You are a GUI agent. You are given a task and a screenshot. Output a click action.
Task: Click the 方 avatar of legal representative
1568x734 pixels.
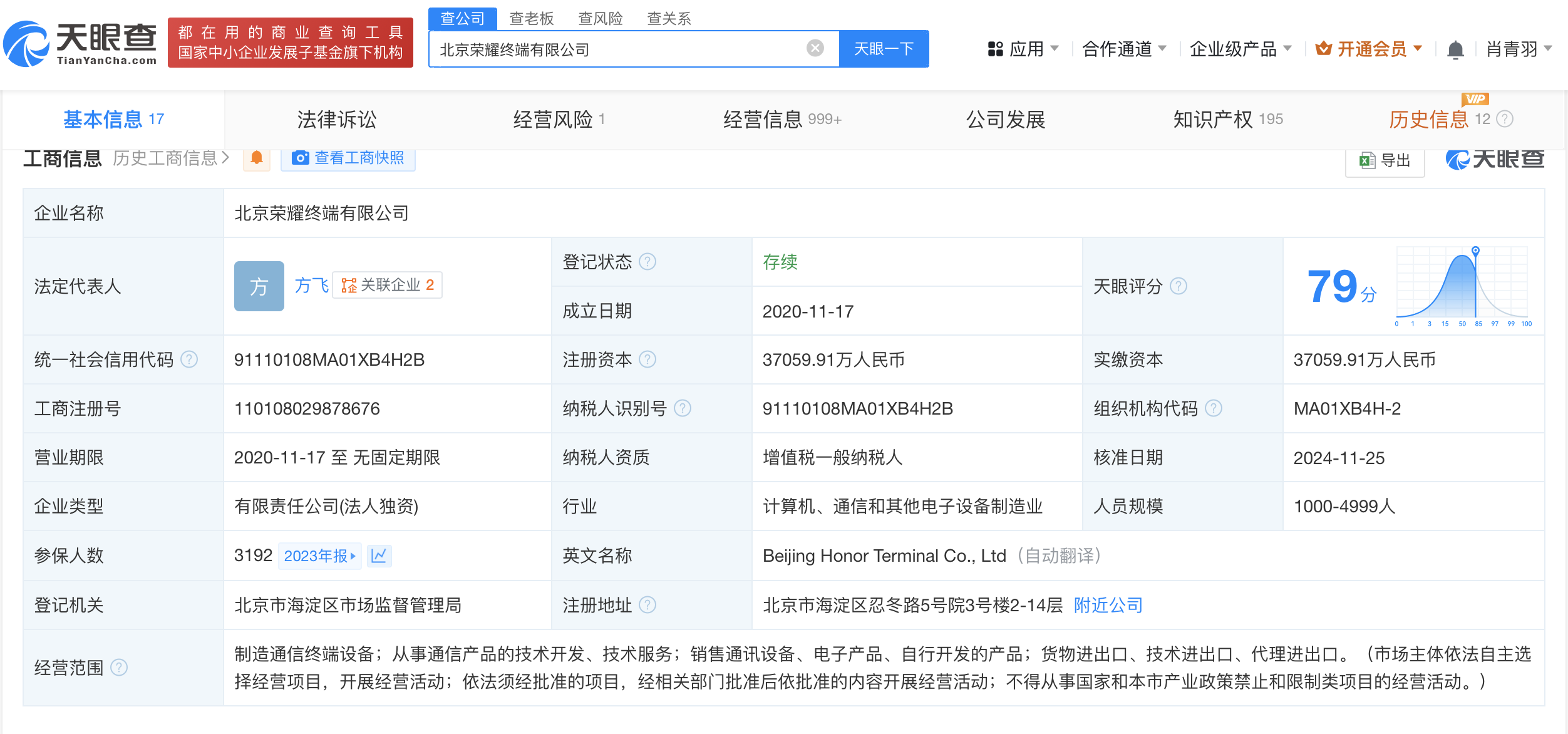point(259,286)
